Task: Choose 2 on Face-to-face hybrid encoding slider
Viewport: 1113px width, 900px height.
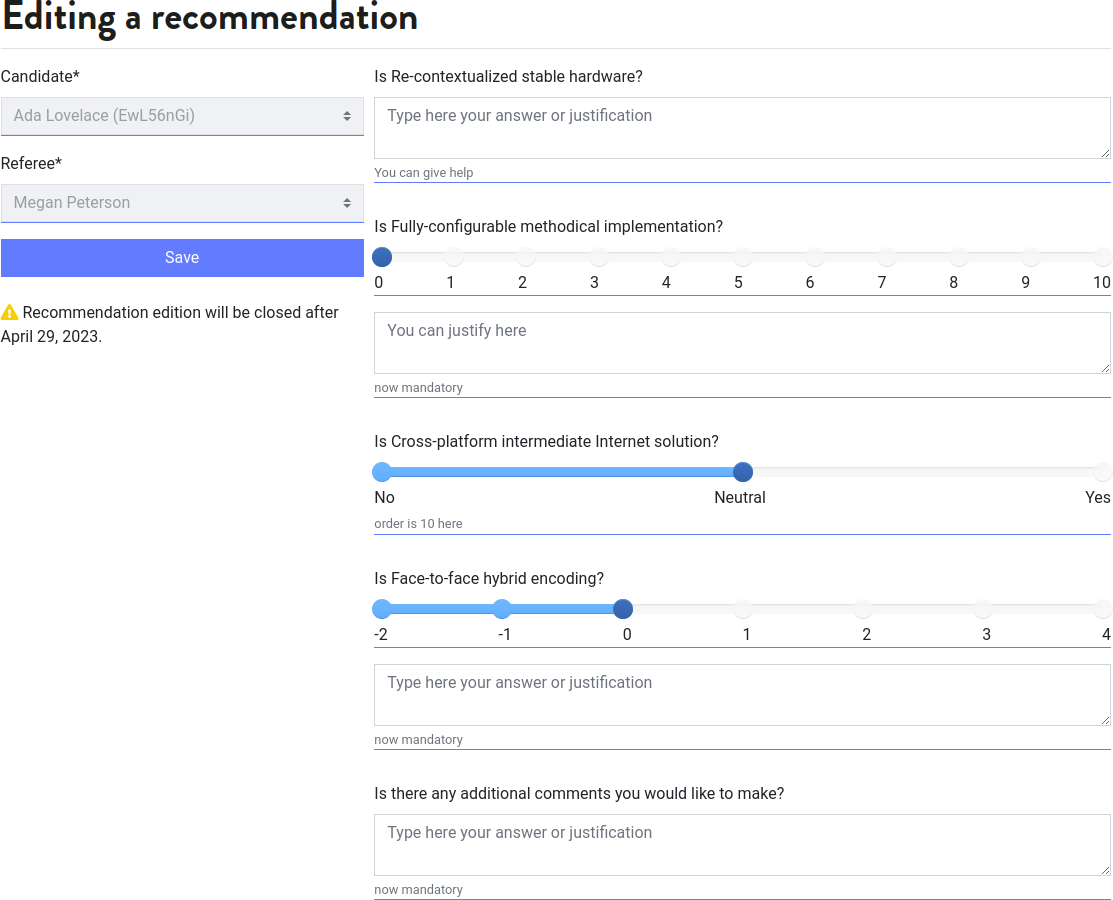Action: tap(862, 609)
